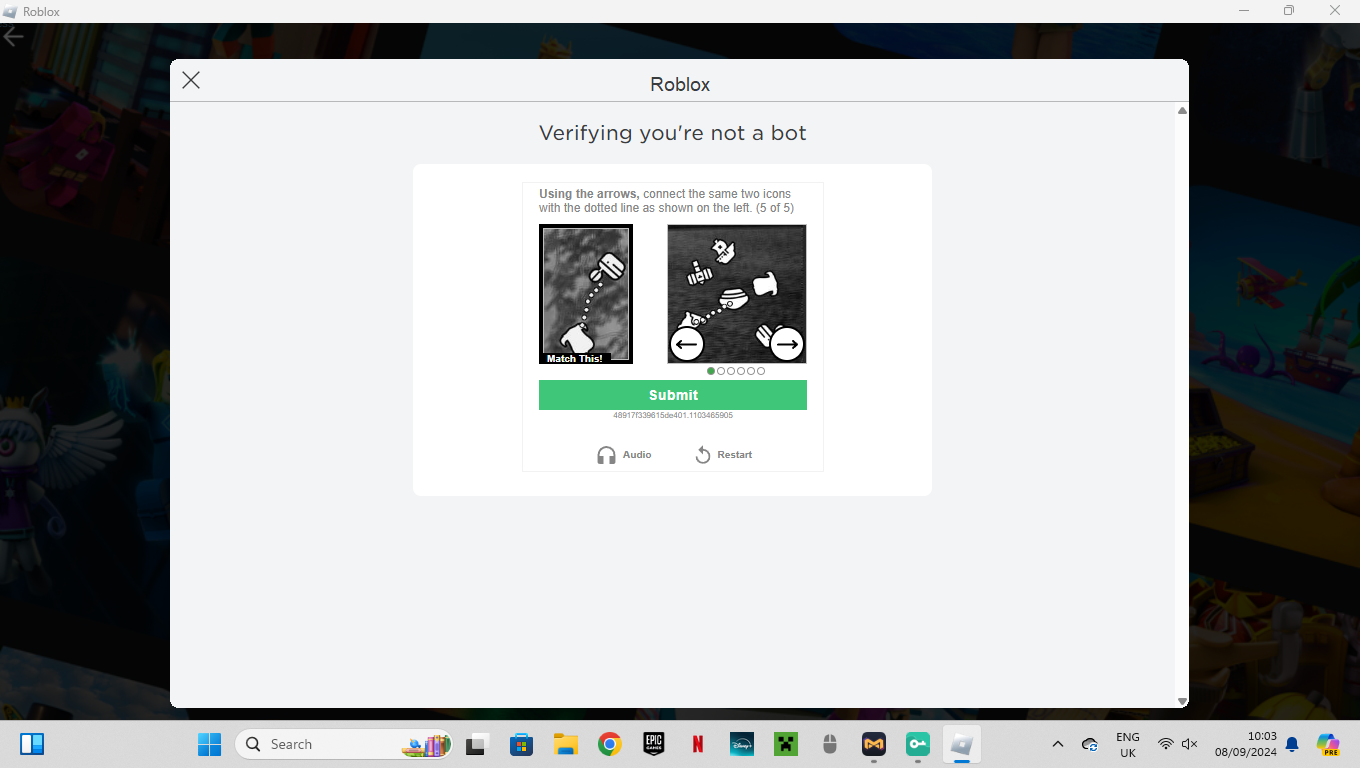Click the challenge ID text below Submit
The height and width of the screenshot is (768, 1360).
[673, 415]
